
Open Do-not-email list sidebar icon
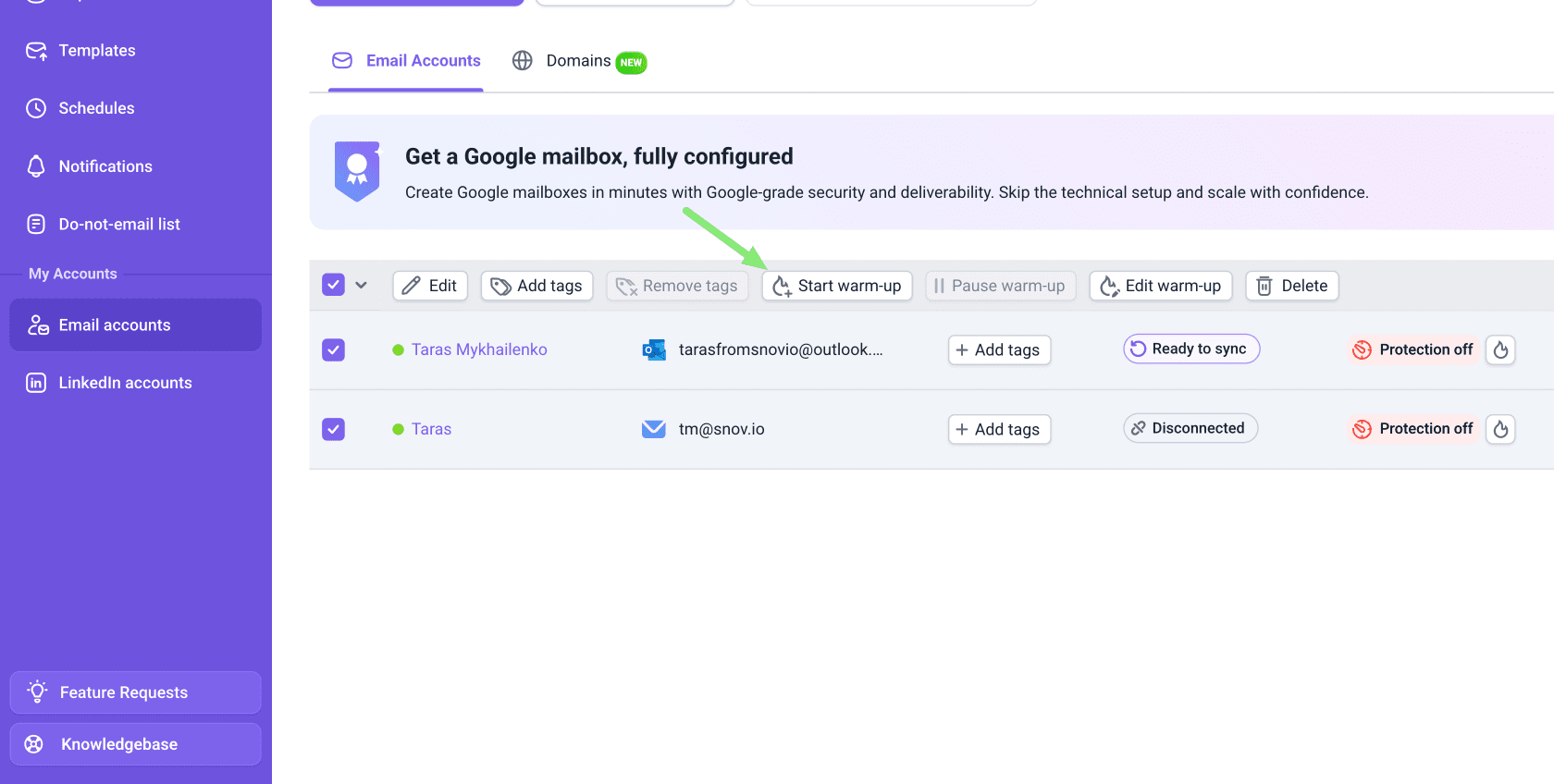coord(36,224)
